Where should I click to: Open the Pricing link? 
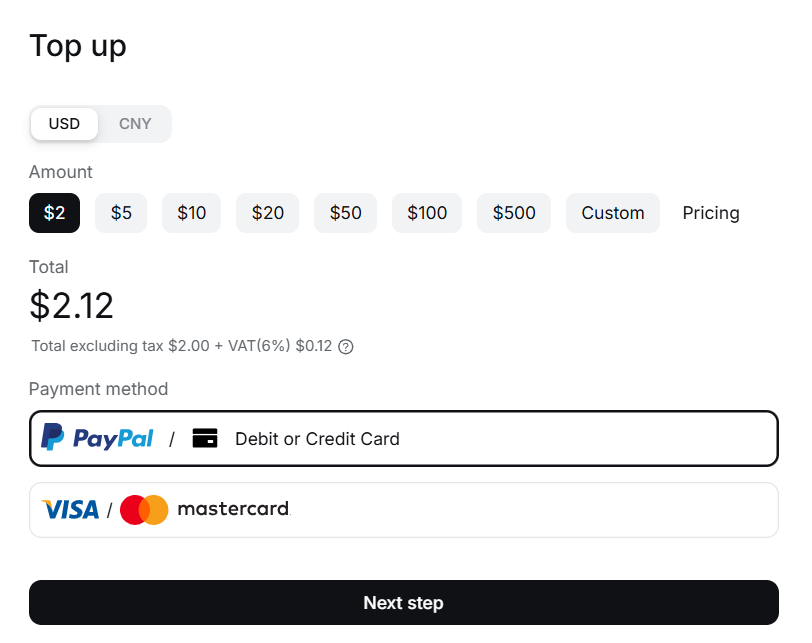710,213
